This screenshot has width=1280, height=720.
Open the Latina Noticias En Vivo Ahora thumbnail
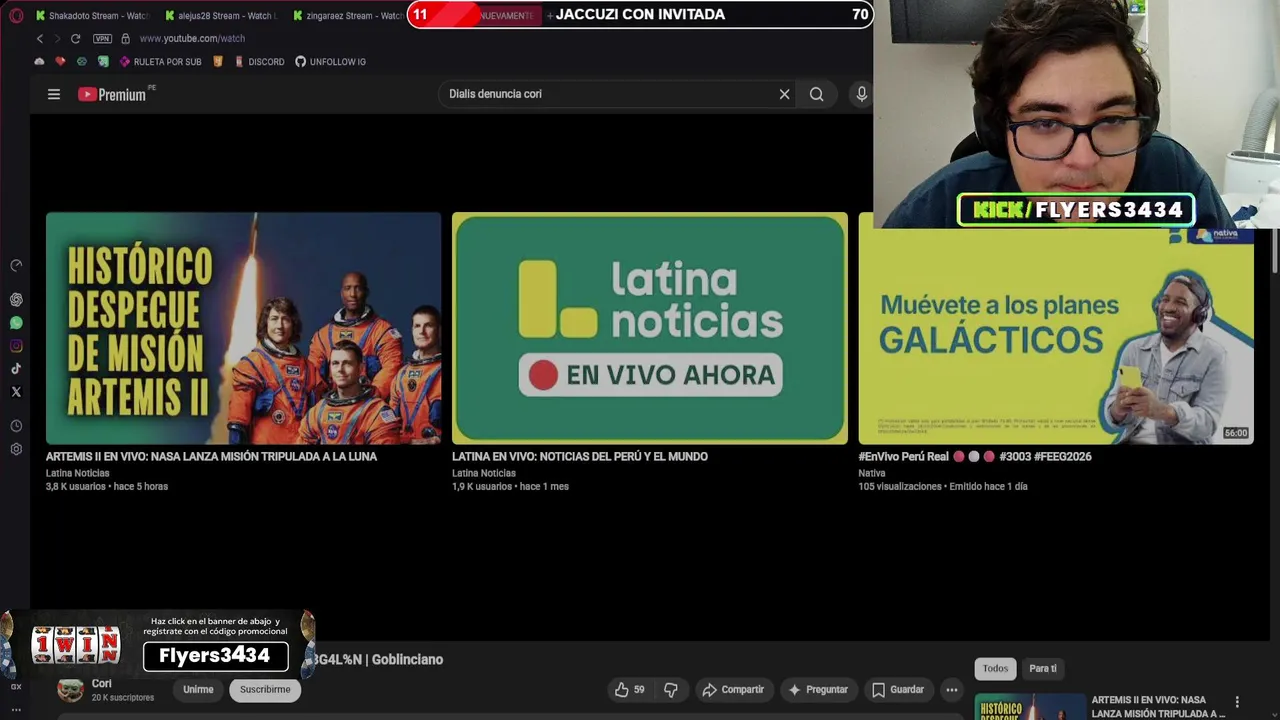tap(650, 328)
